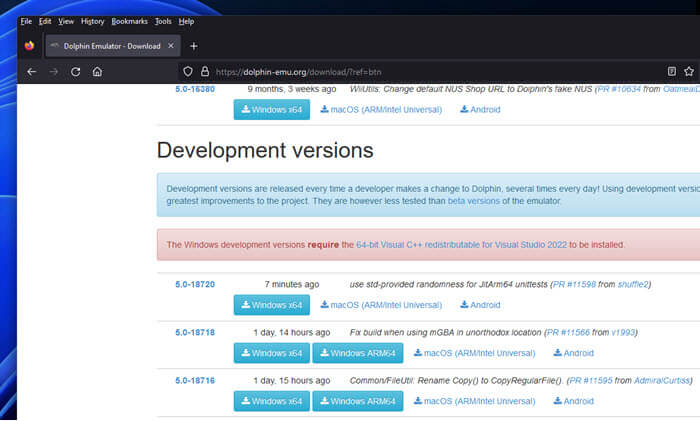Open the Edit menu
700x421 pixels.
45,21
